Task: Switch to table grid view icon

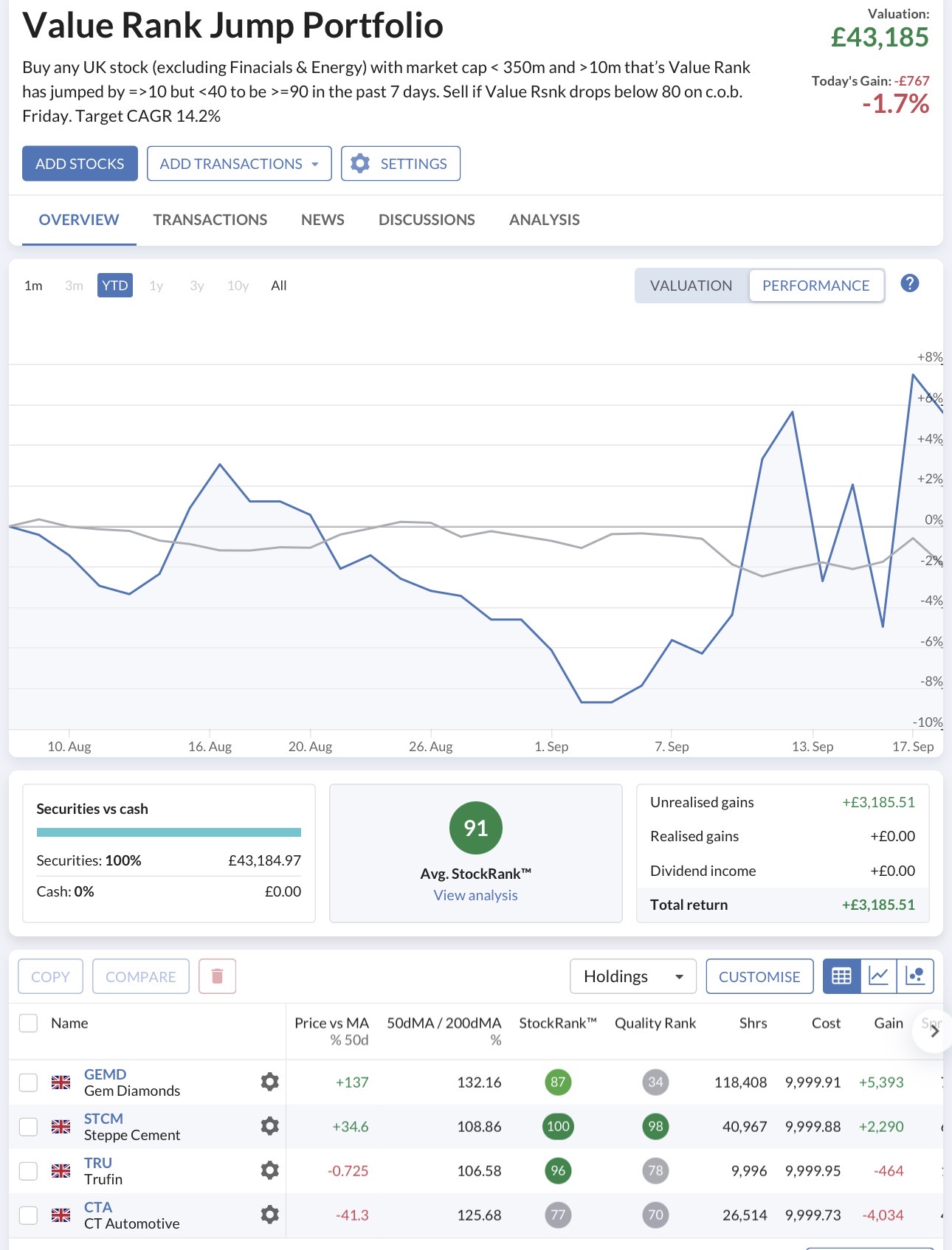Action: [841, 976]
